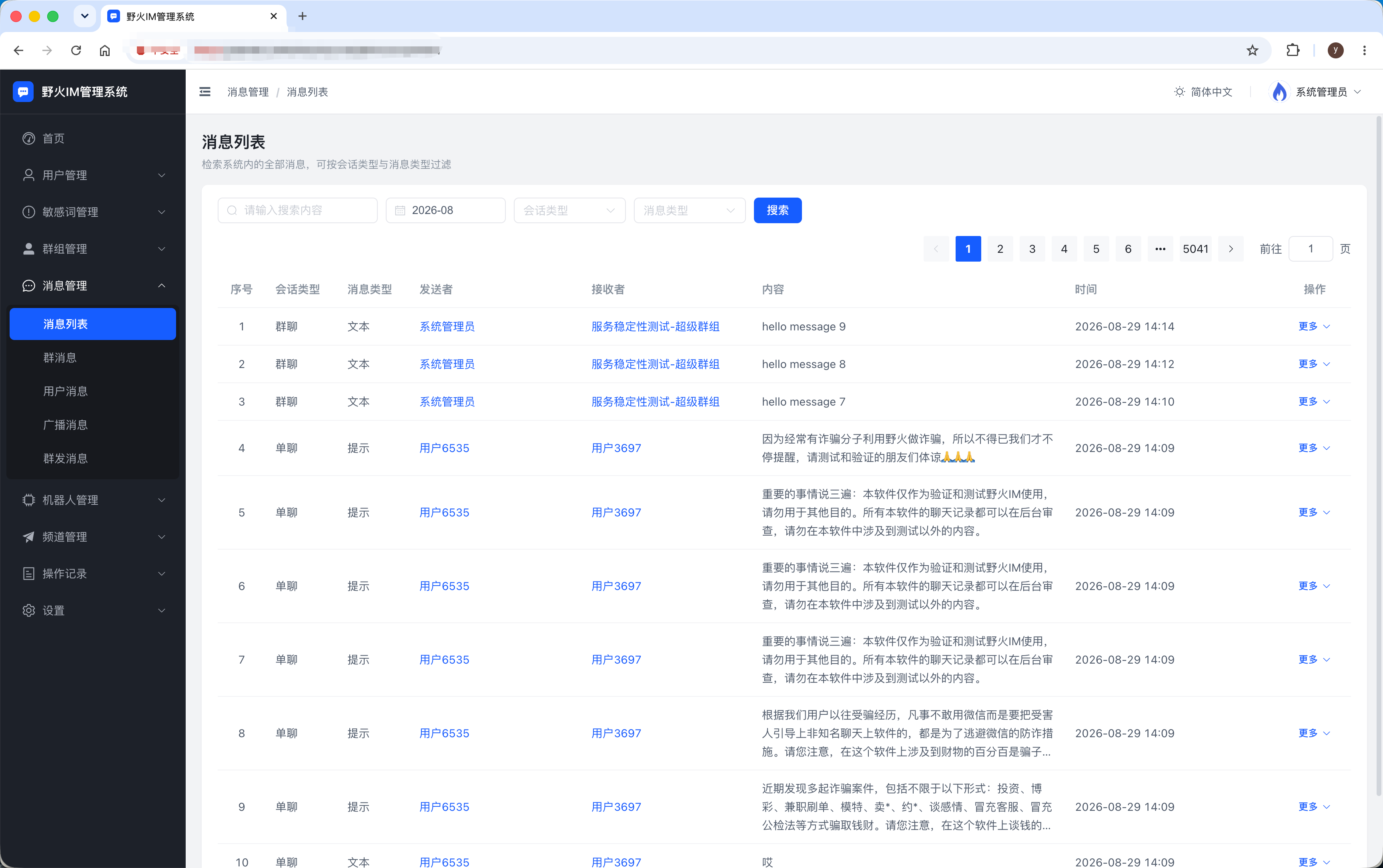The image size is (1383, 868).
Task: Expand 操作记录 sidebar menu
Action: (92, 574)
